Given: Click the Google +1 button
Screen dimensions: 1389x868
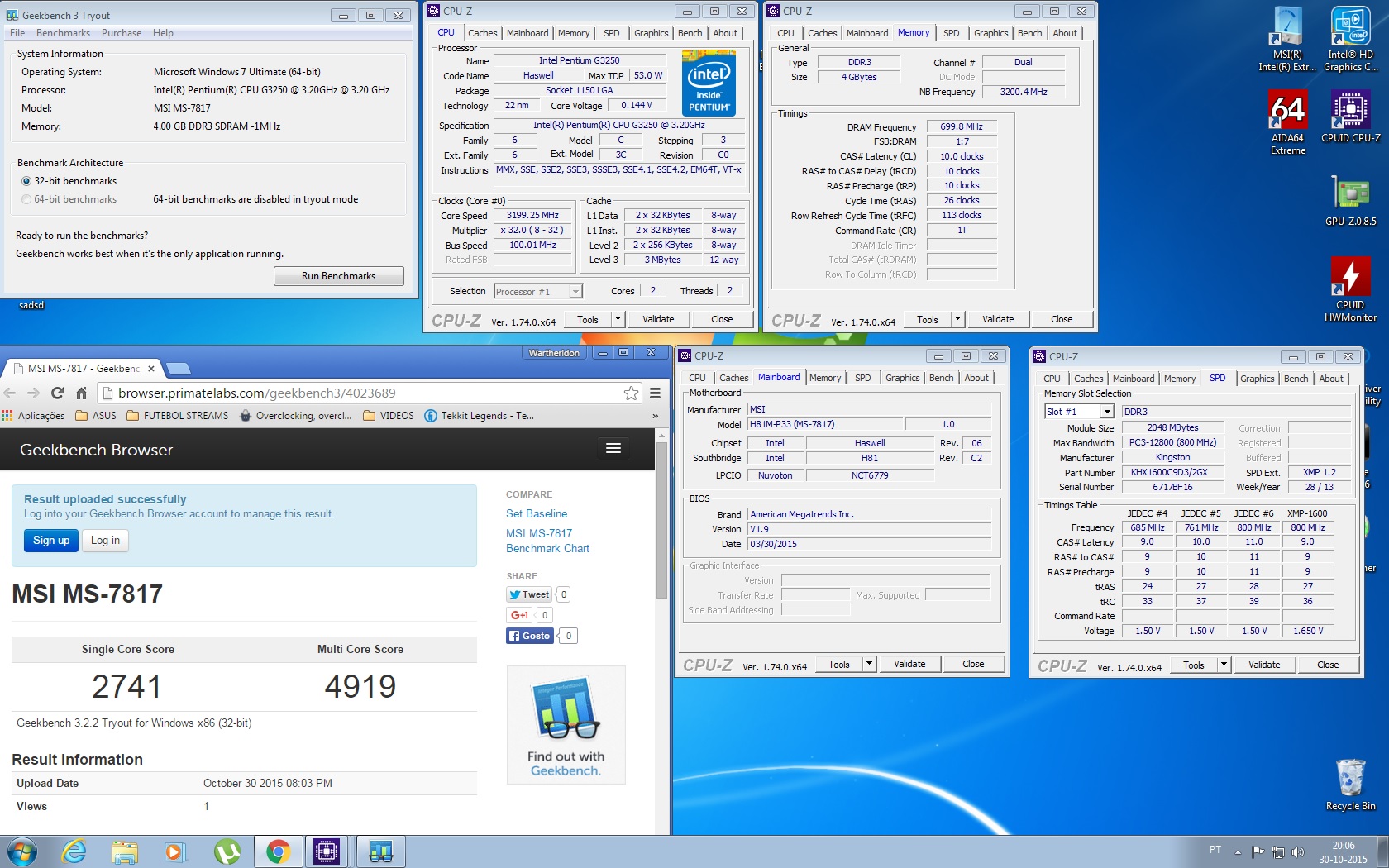Looking at the screenshot, I should click(x=519, y=615).
